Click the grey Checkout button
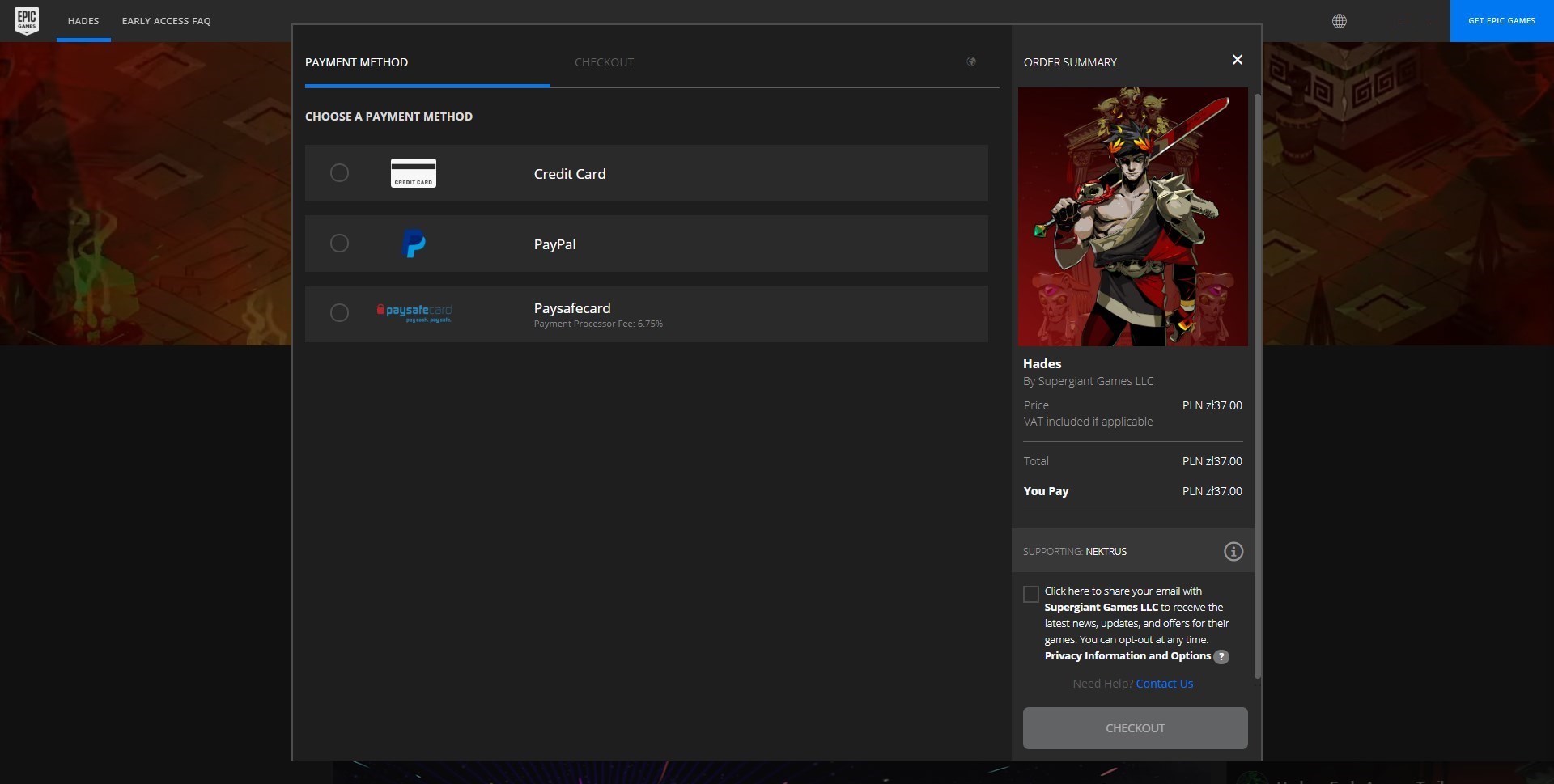This screenshot has height=784, width=1554. [1136, 728]
